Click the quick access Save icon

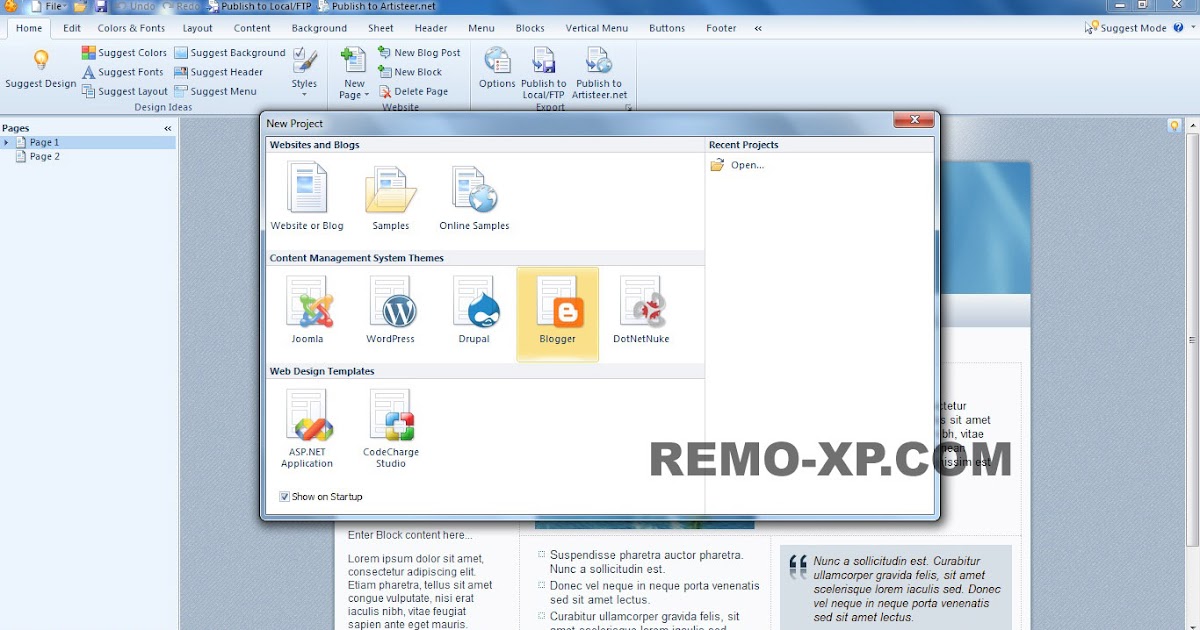pyautogui.click(x=101, y=6)
